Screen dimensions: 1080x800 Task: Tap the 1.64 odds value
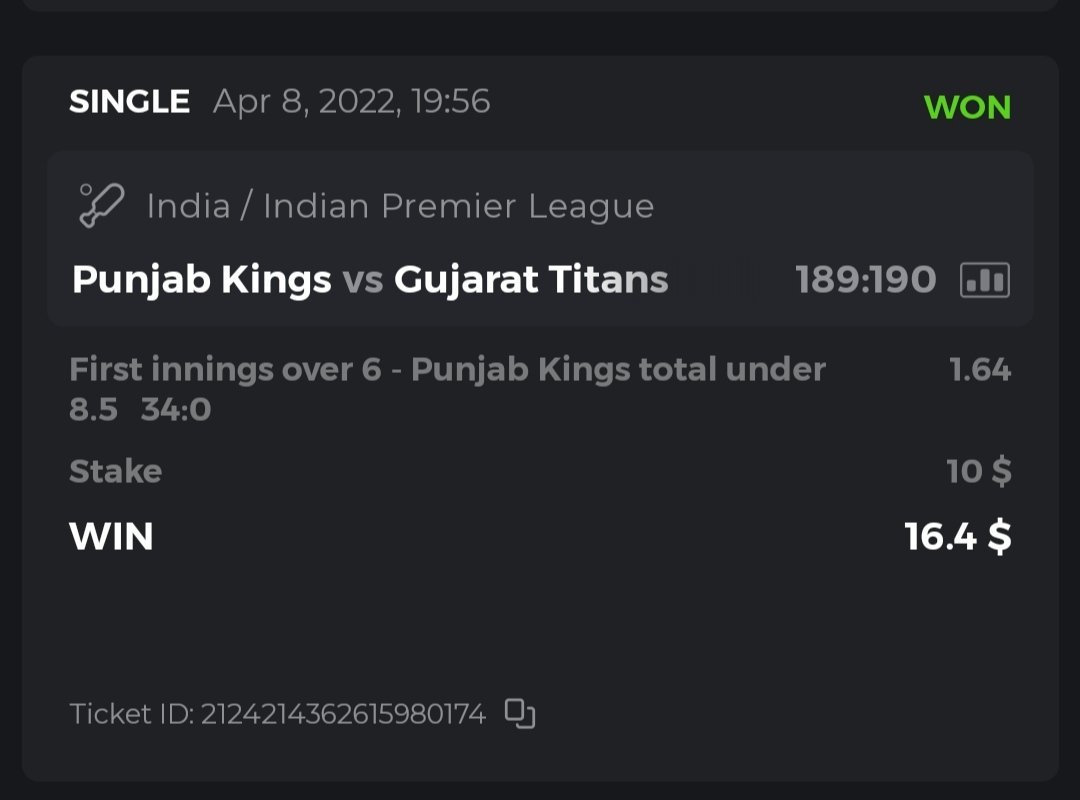coord(979,370)
